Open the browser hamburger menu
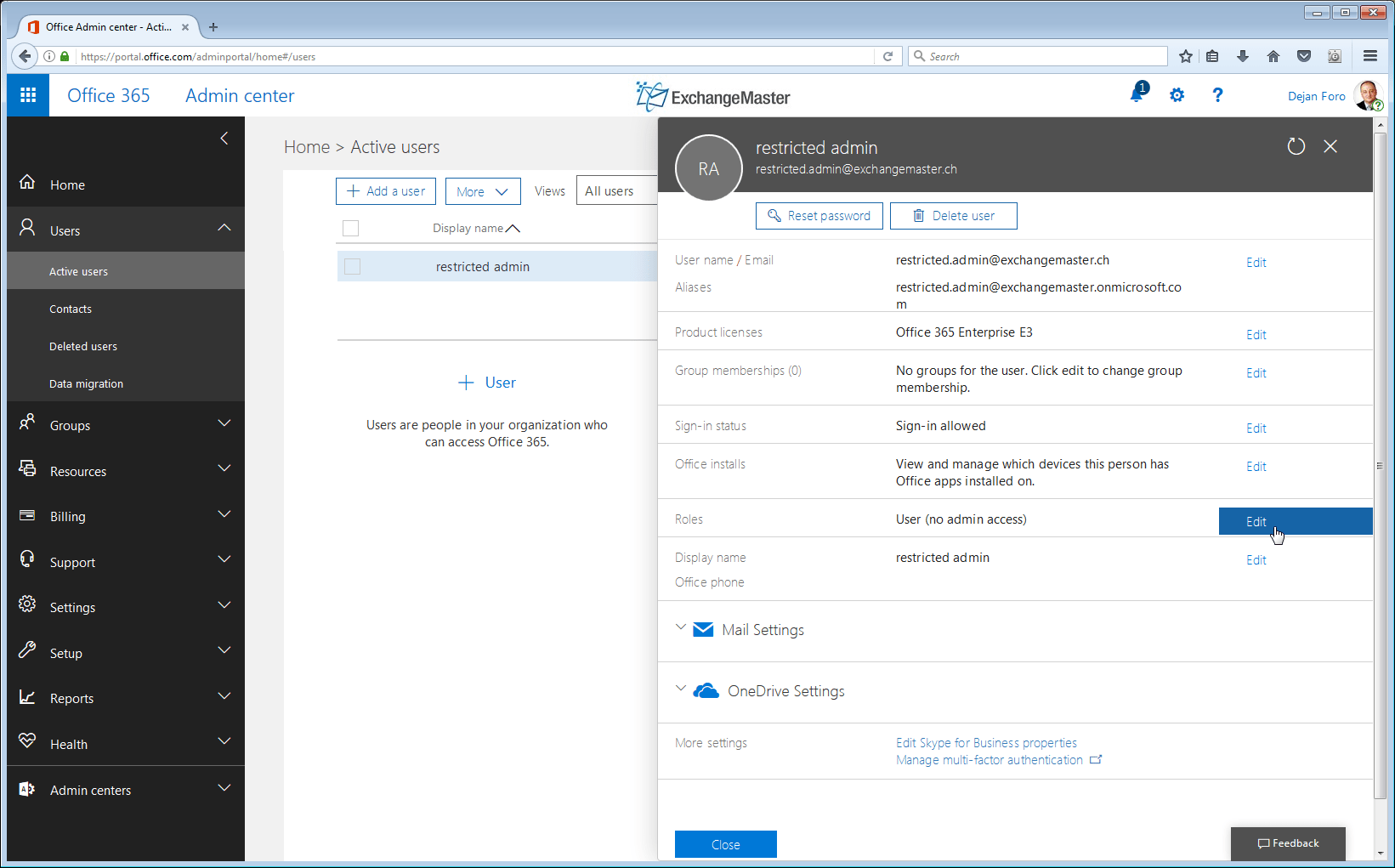Viewport: 1395px width, 868px height. 1369,56
